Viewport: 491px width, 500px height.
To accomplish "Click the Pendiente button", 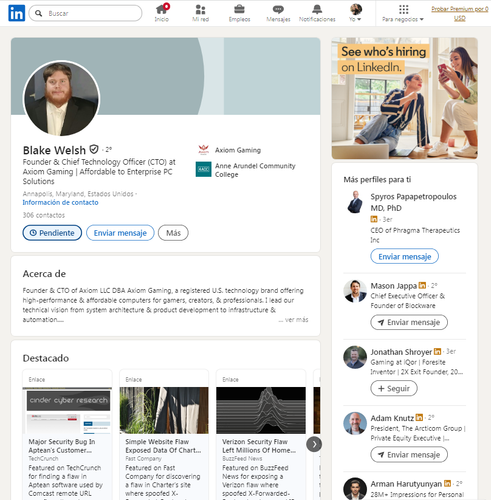I will pyautogui.click(x=52, y=233).
